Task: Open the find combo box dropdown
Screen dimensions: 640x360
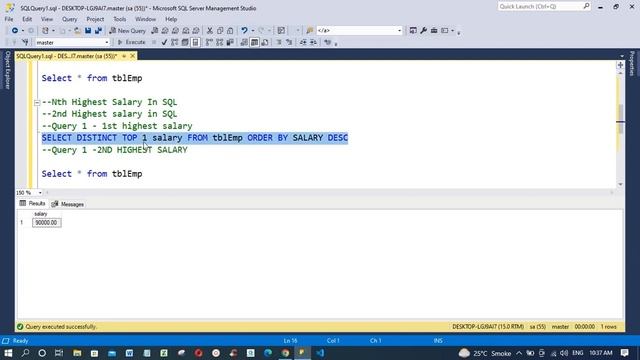Action: point(400,31)
